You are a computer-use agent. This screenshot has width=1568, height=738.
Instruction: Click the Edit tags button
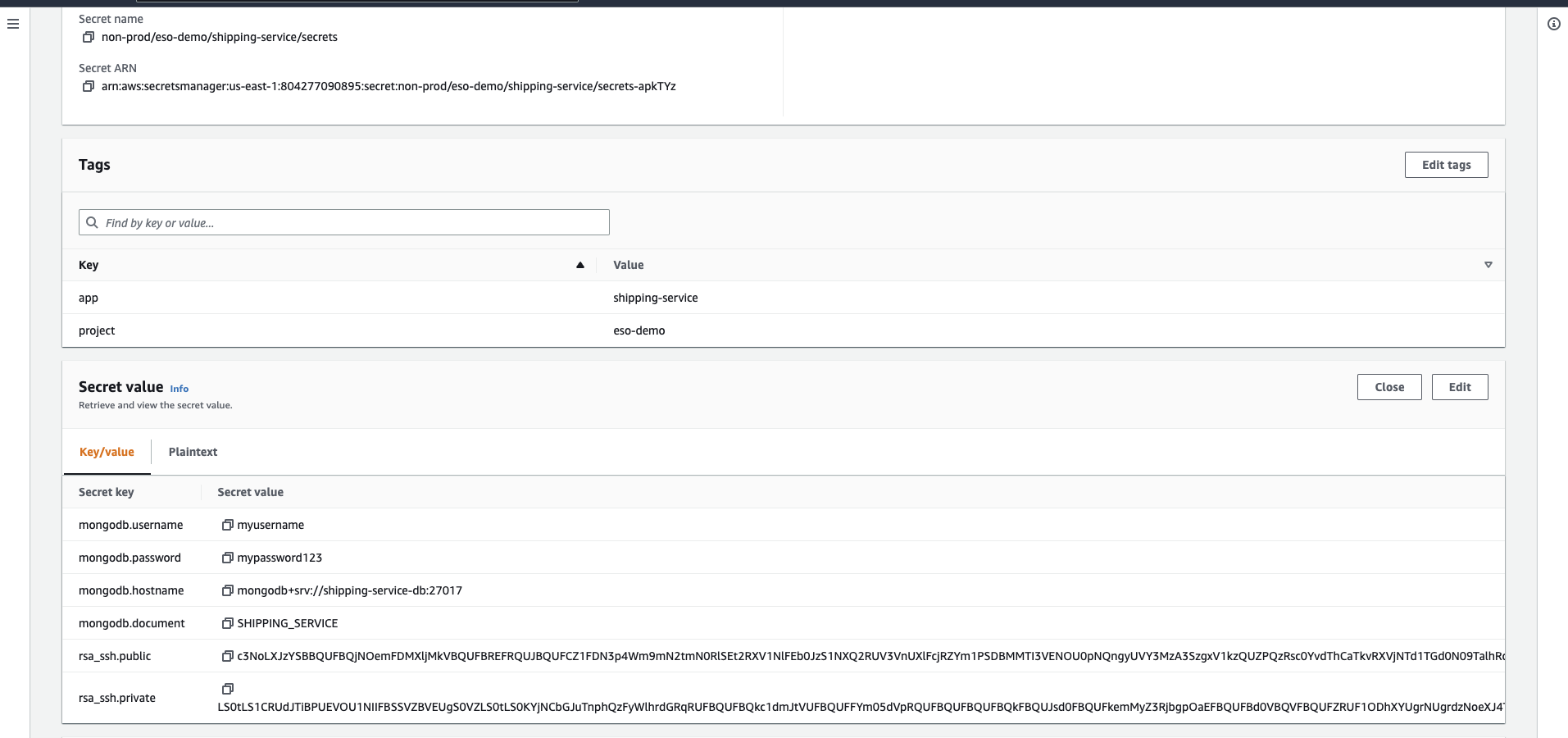pos(1445,164)
